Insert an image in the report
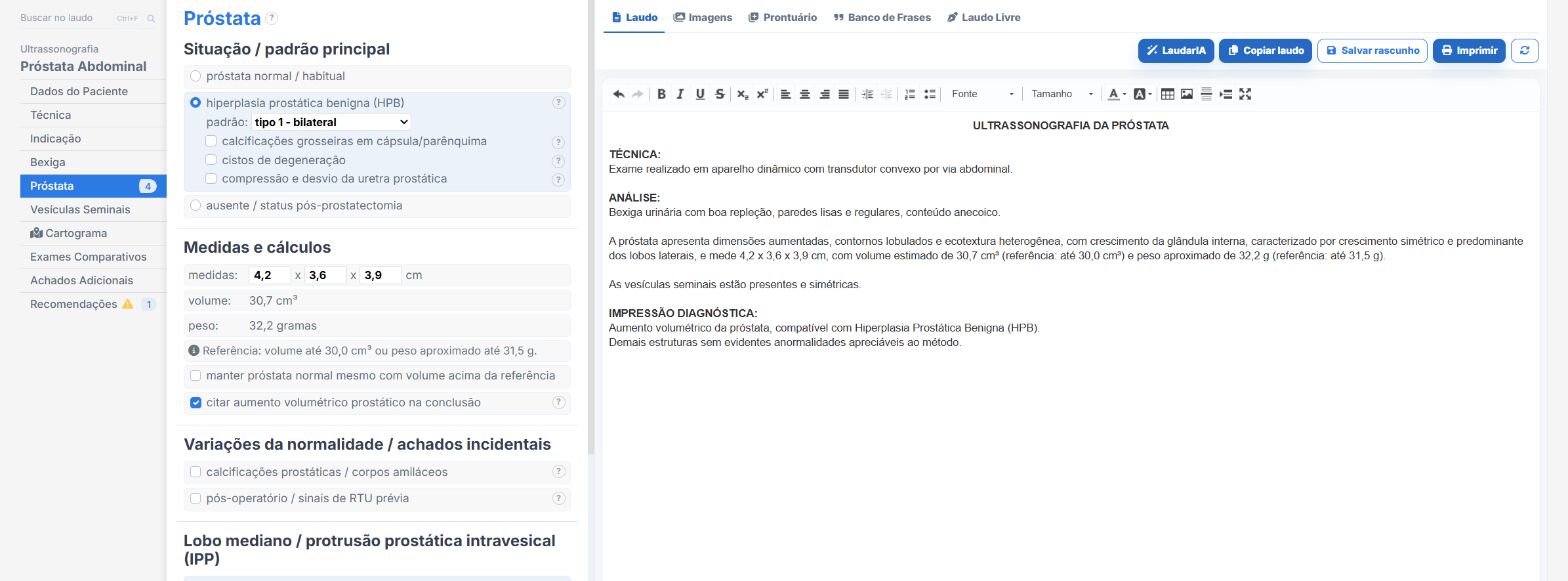The width and height of the screenshot is (1568, 581). point(1187,94)
